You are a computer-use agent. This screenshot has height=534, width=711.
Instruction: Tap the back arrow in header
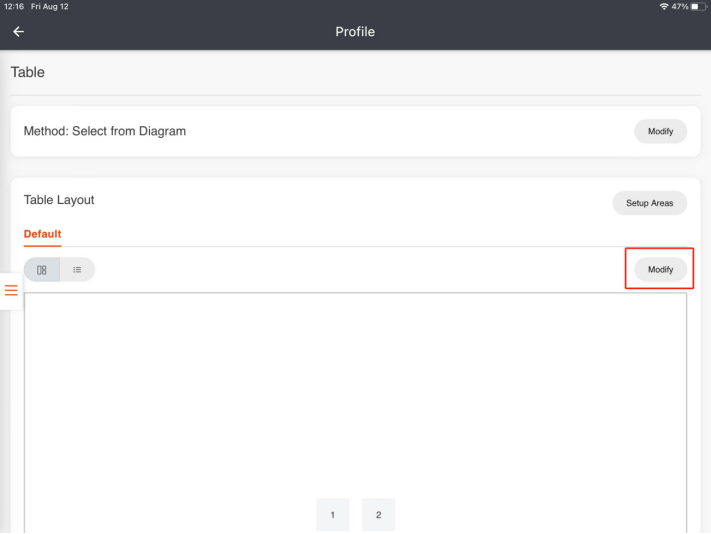tap(18, 32)
